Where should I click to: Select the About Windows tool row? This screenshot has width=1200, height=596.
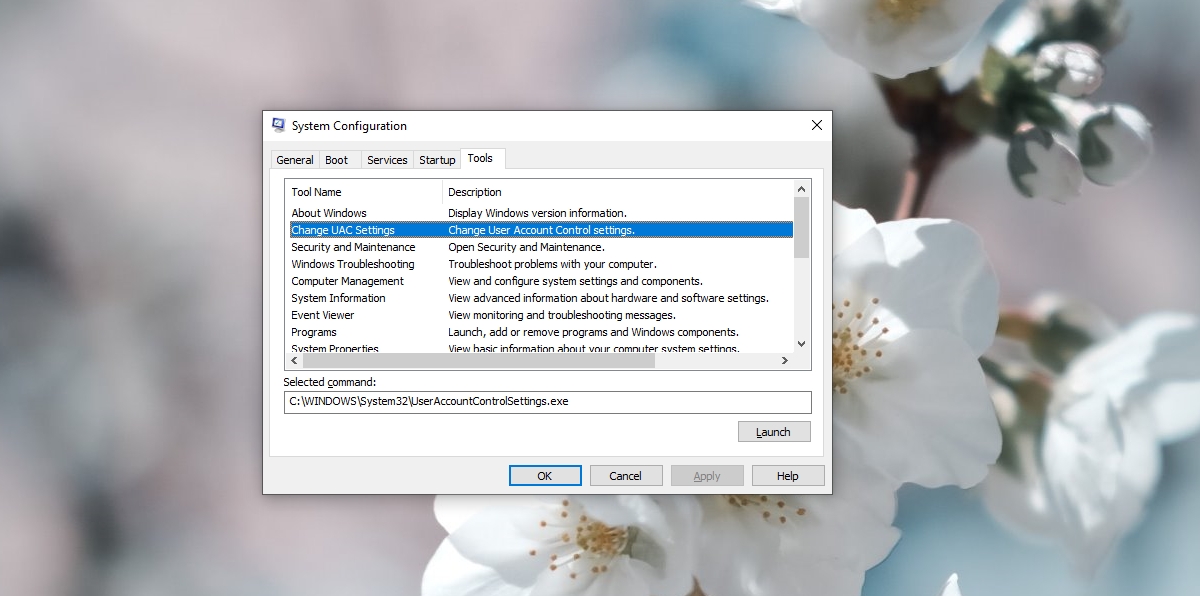click(x=541, y=213)
